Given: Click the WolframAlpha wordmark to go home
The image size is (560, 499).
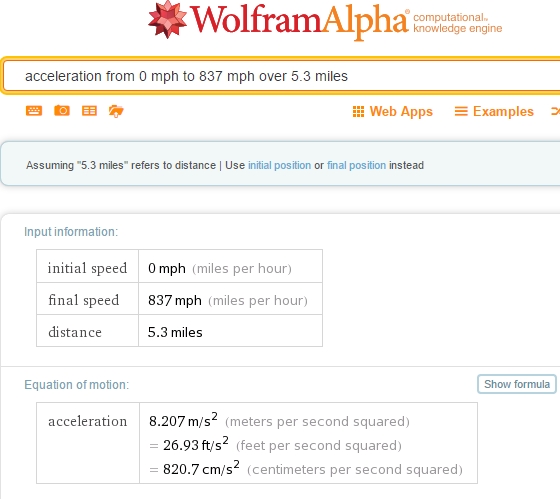Looking at the screenshot, I should pyautogui.click(x=299, y=21).
